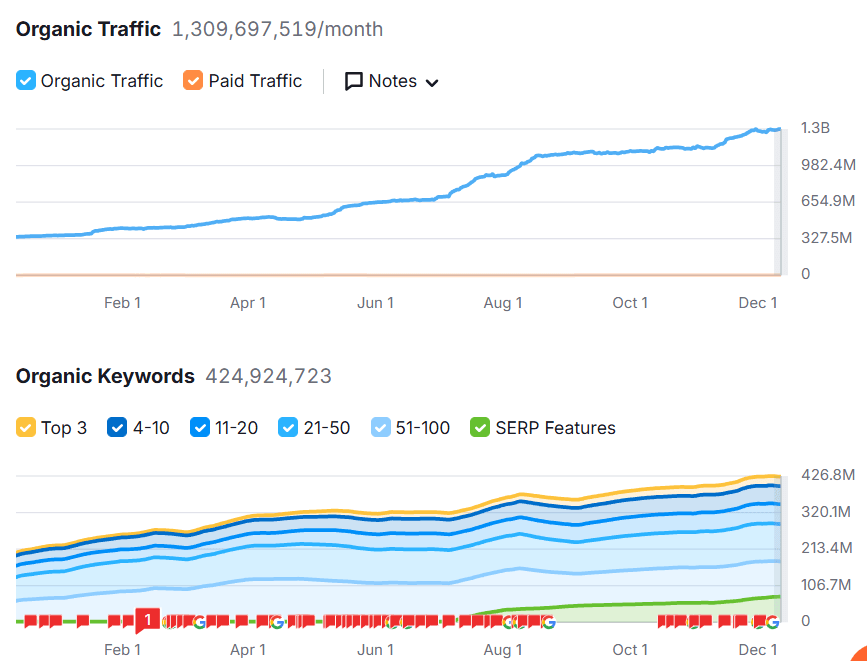
Task: Disable the Organic Traffic checkbox
Action: pos(25,81)
